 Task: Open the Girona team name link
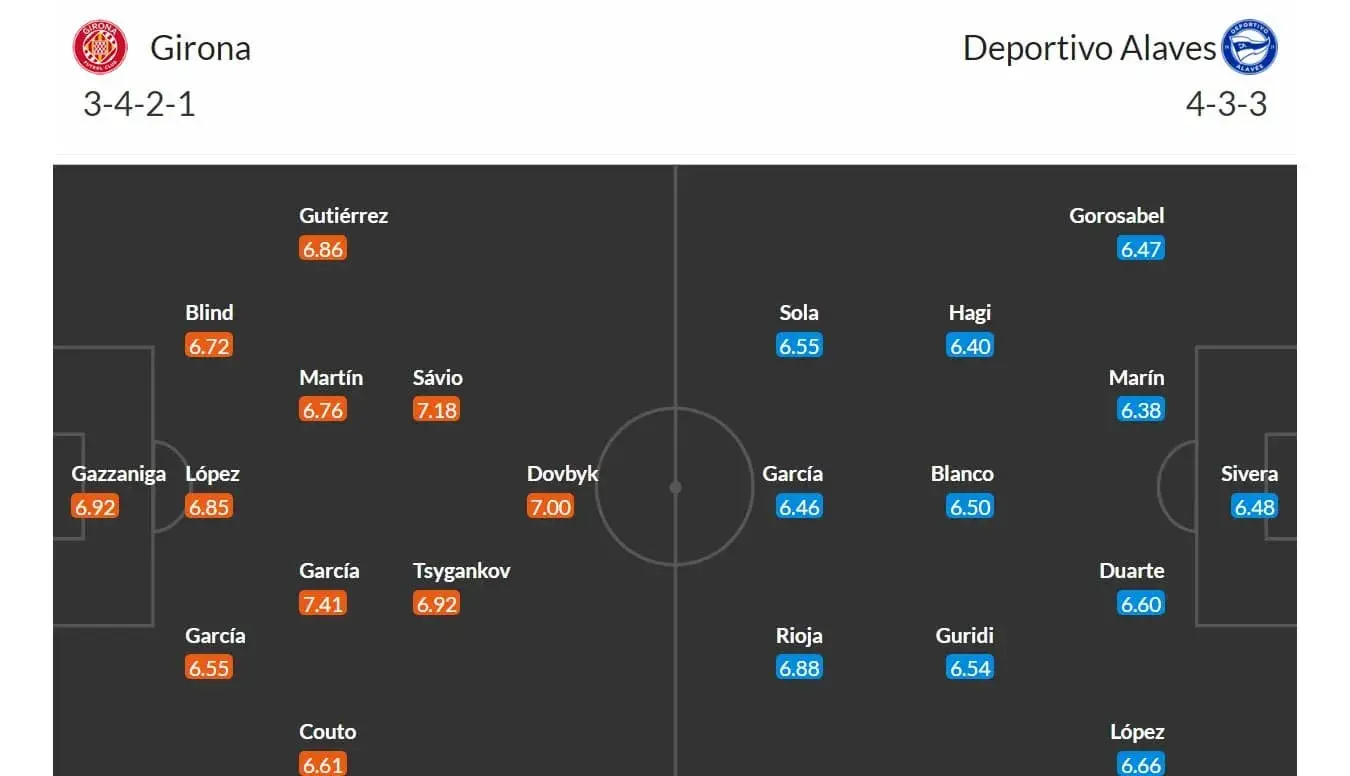[x=201, y=48]
